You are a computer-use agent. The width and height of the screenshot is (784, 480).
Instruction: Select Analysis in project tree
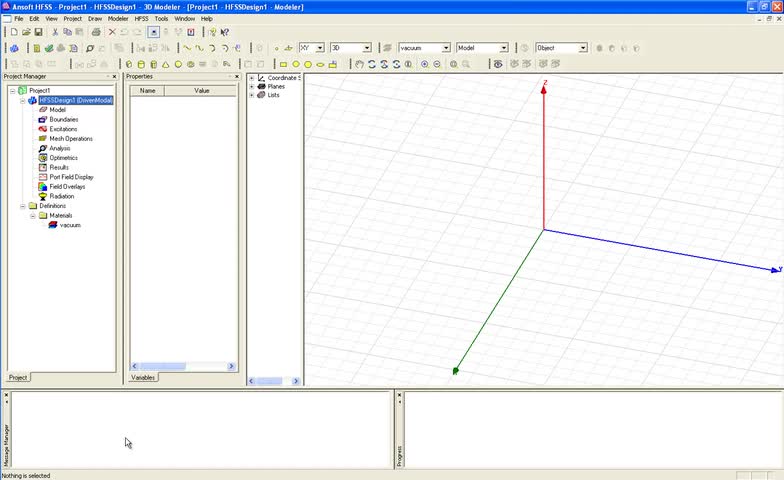(x=60, y=148)
